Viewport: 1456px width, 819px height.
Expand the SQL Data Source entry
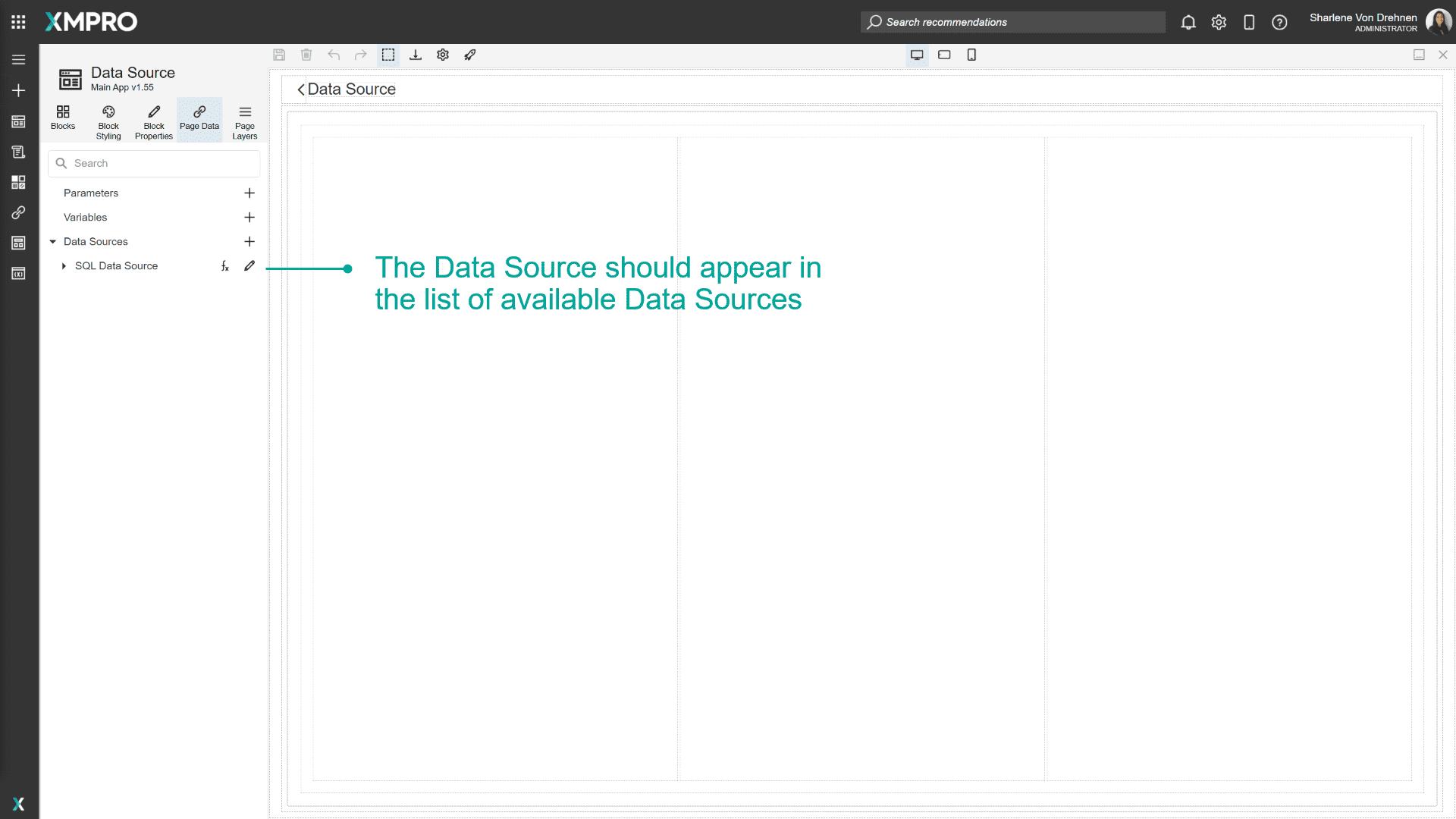tap(64, 266)
